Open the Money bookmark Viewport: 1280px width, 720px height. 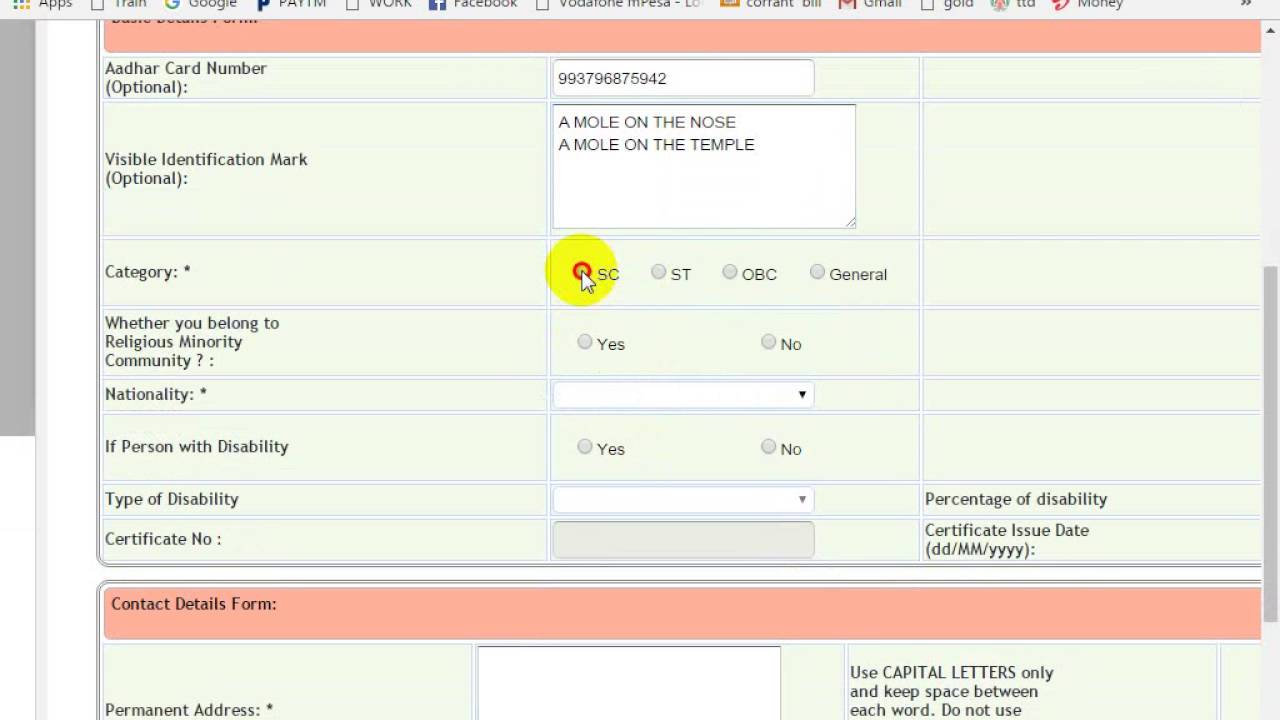pyautogui.click(x=1088, y=4)
